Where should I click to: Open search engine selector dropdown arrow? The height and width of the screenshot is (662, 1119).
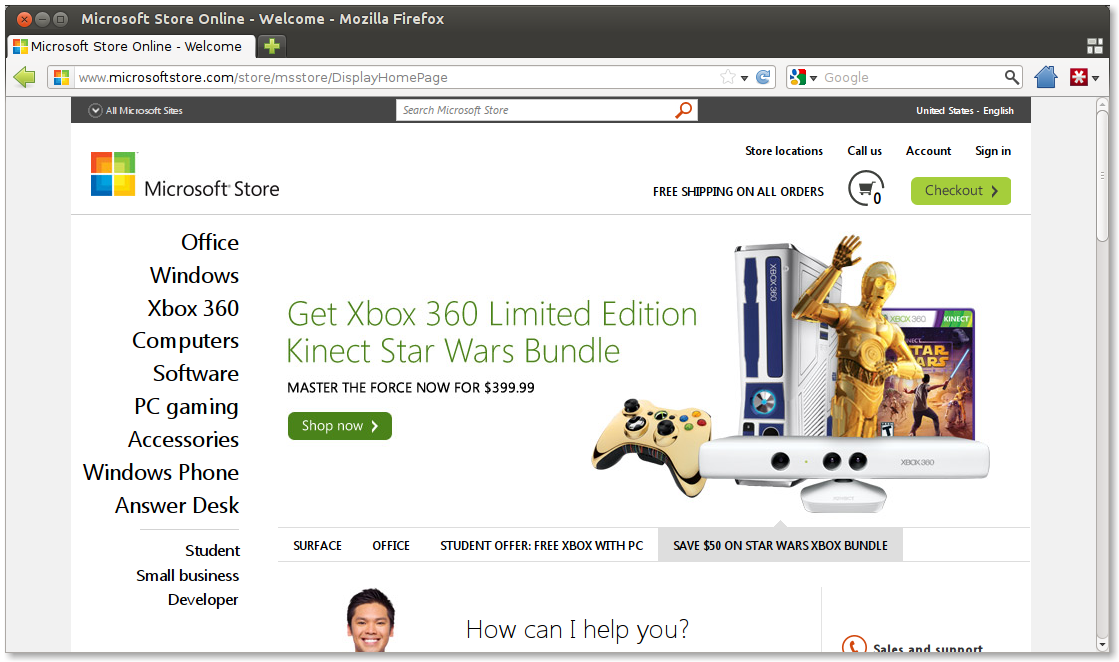pos(813,78)
